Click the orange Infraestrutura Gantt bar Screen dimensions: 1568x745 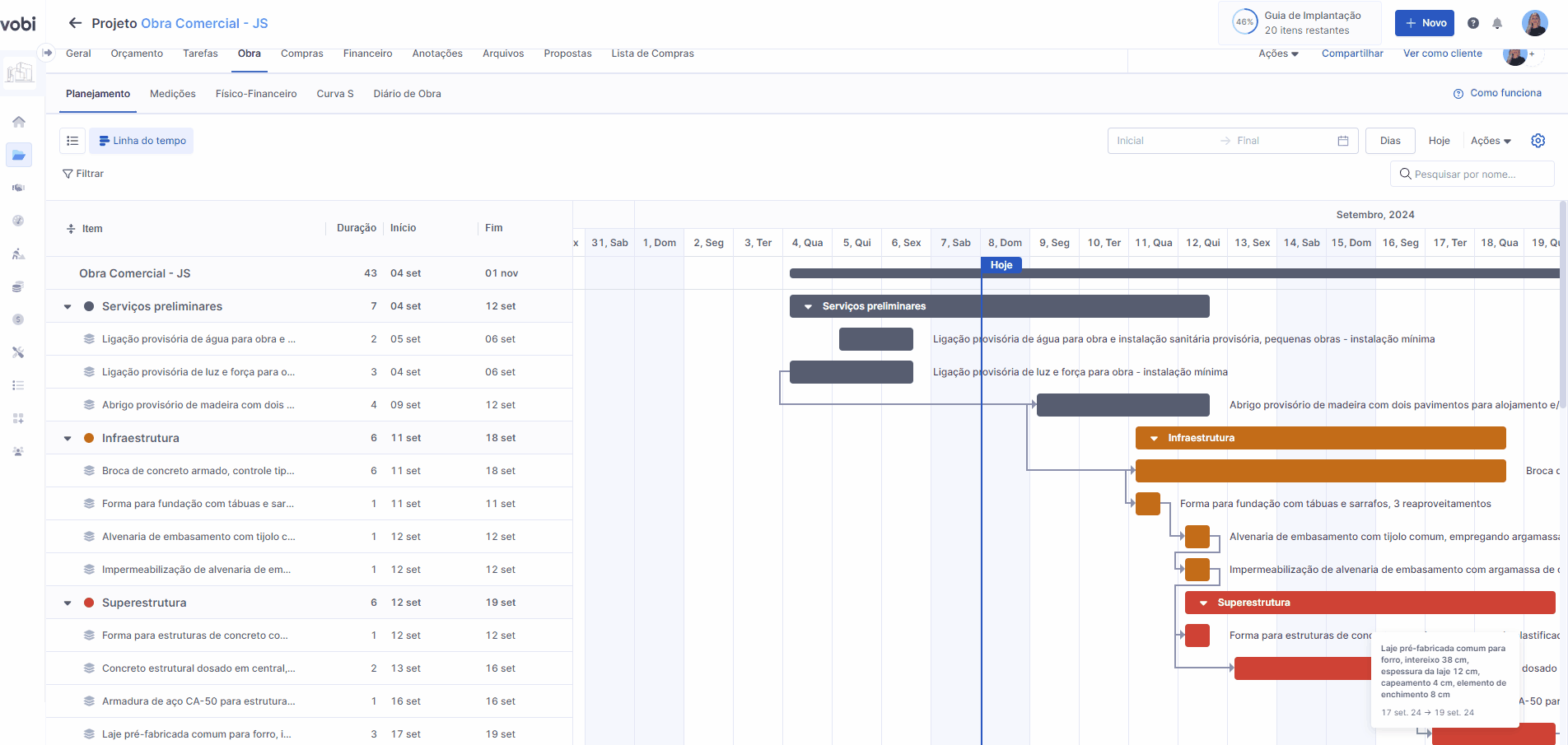point(1320,438)
